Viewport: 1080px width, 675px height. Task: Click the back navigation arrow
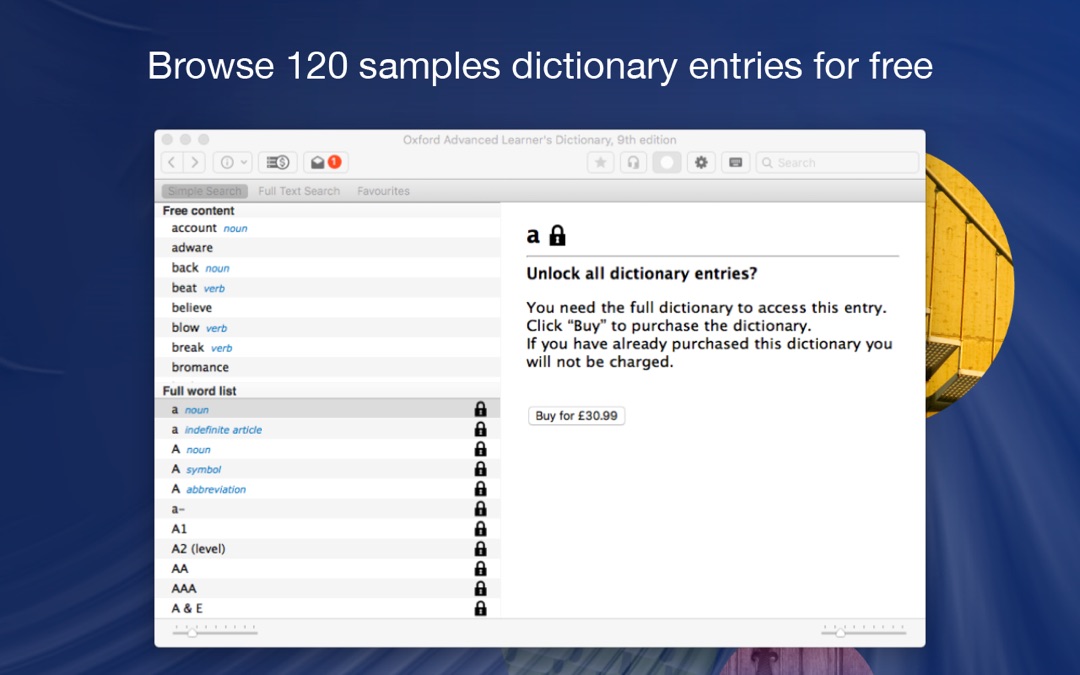tap(172, 162)
